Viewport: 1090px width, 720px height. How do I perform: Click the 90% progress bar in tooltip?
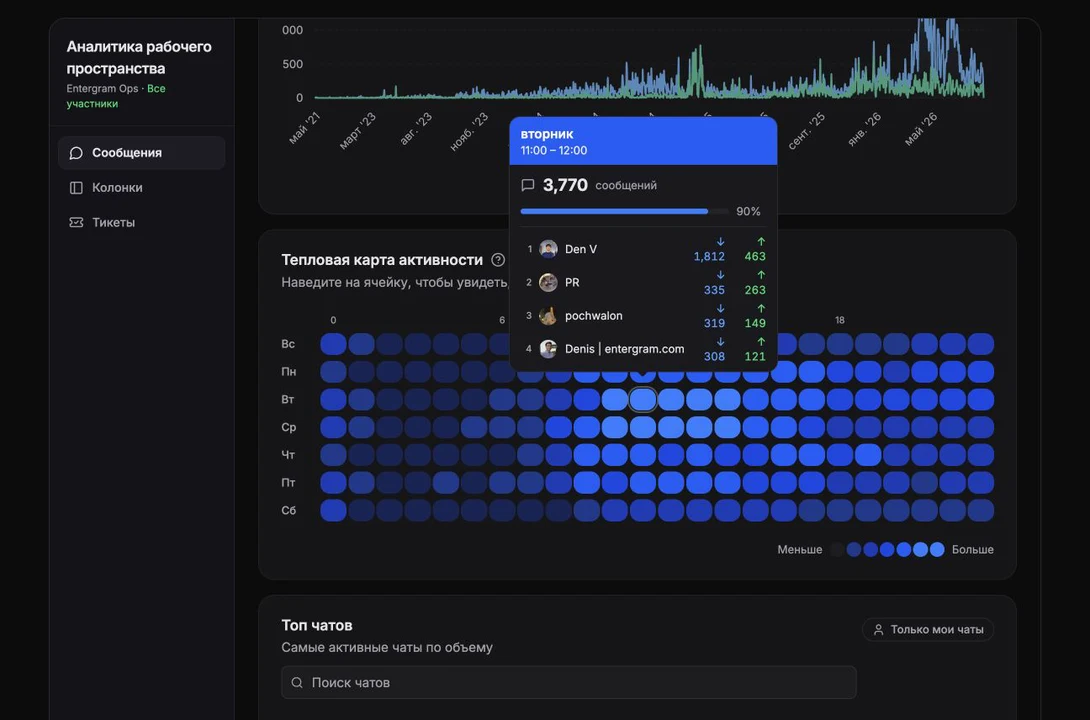(x=624, y=211)
